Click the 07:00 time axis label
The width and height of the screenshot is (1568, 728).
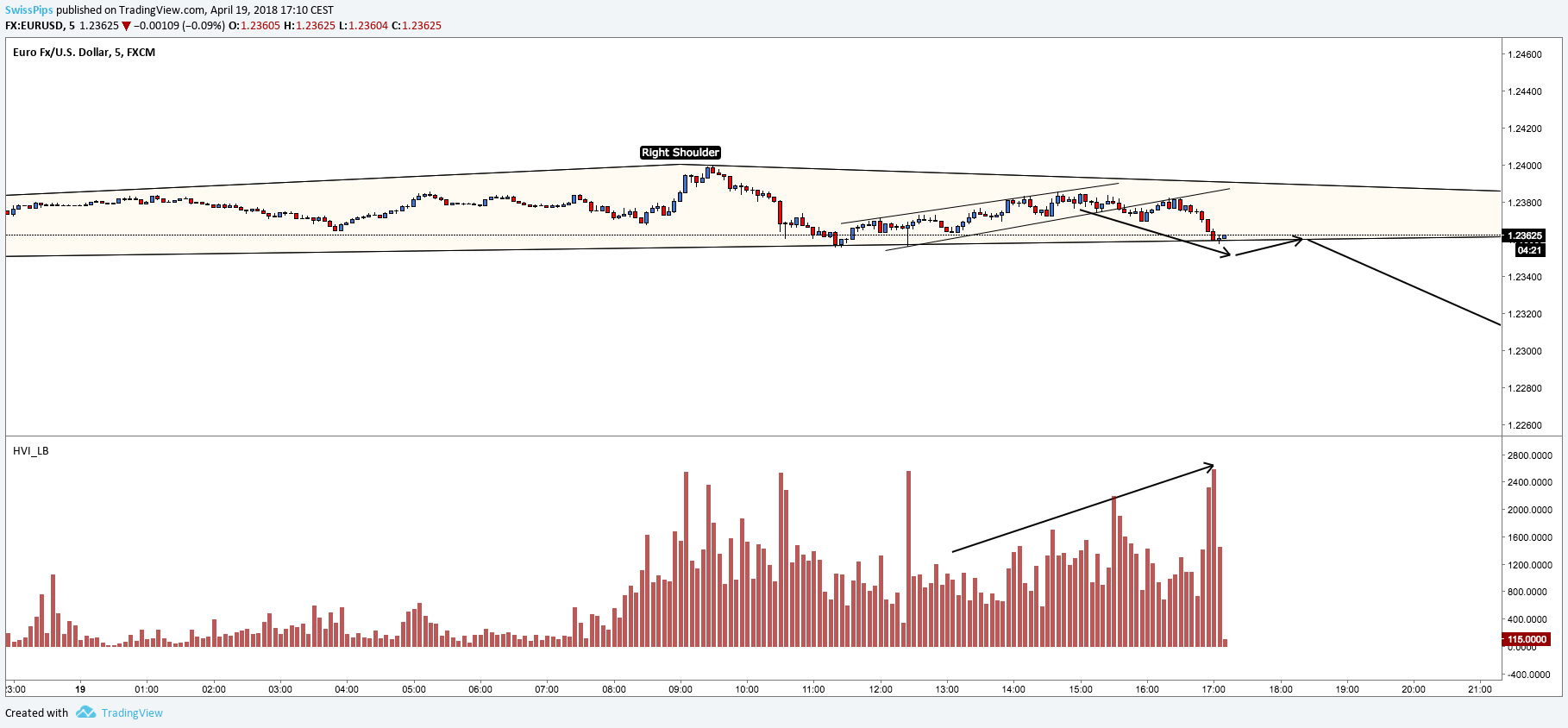click(x=547, y=689)
